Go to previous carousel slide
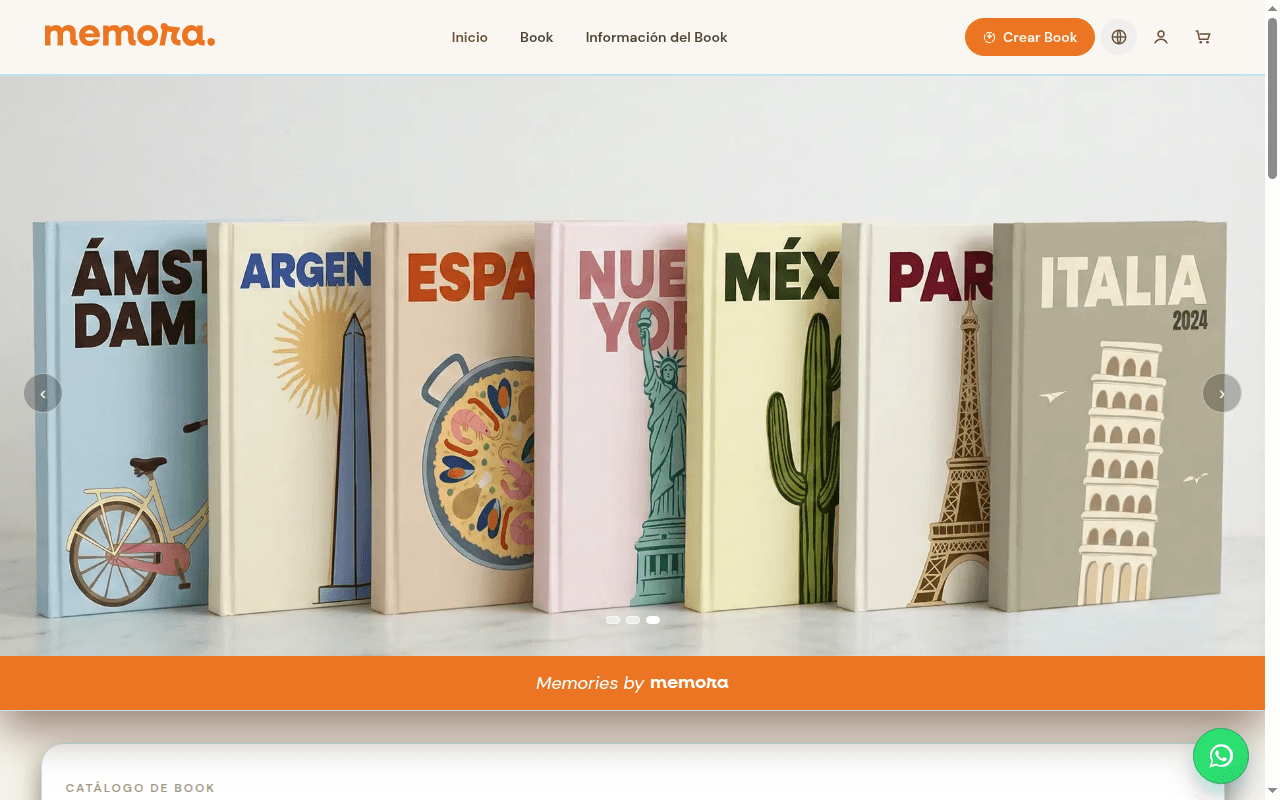Screen dimensions: 1280x800 tap(43, 393)
